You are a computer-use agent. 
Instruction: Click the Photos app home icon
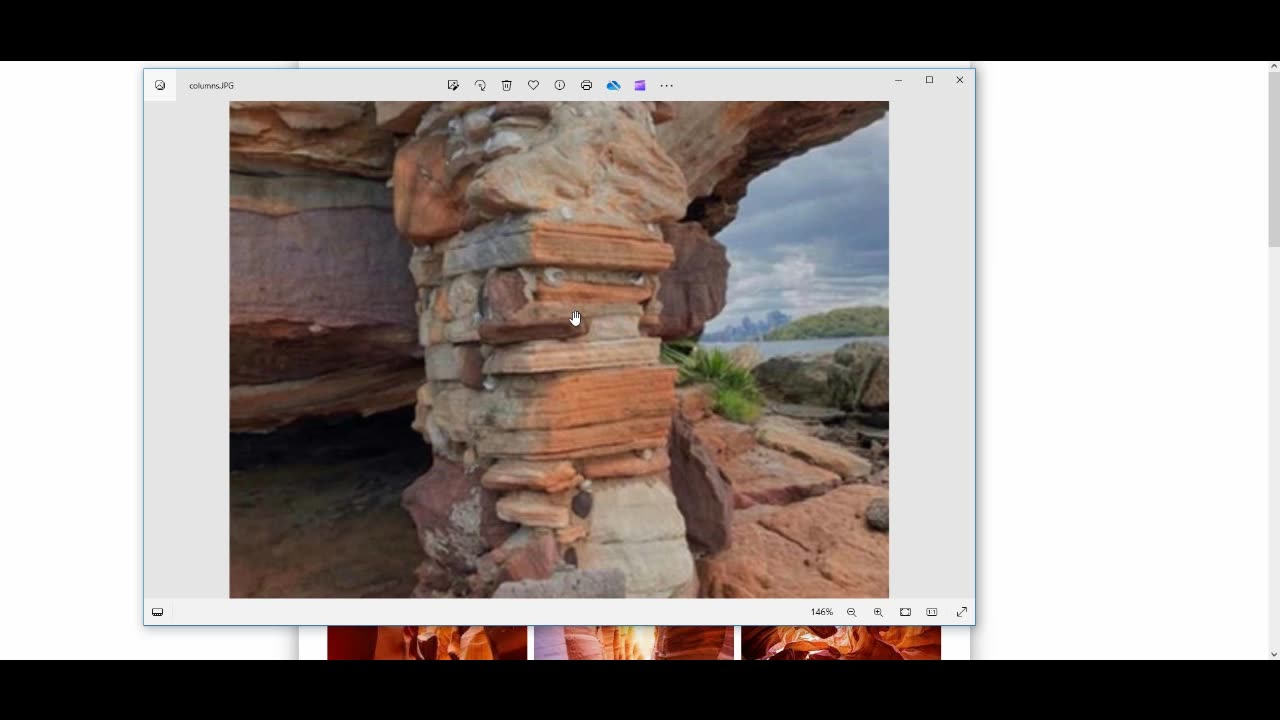[160, 86]
